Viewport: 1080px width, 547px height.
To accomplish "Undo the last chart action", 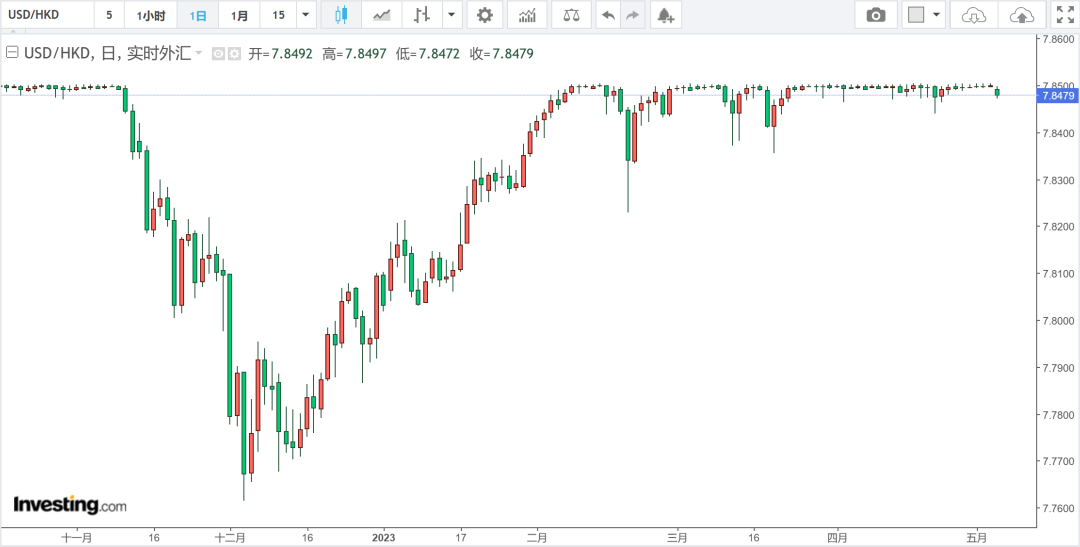I will pyautogui.click(x=608, y=15).
